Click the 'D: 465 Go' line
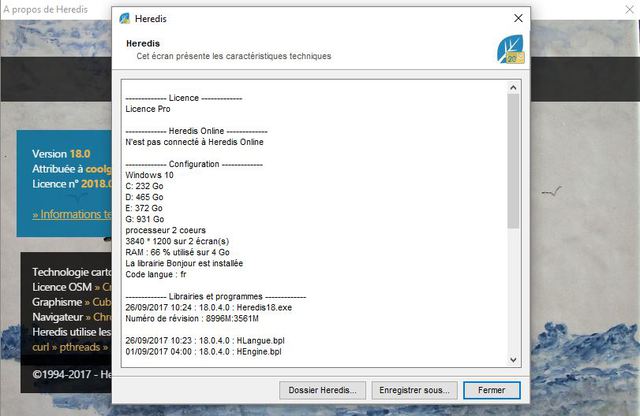 pyautogui.click(x=144, y=197)
